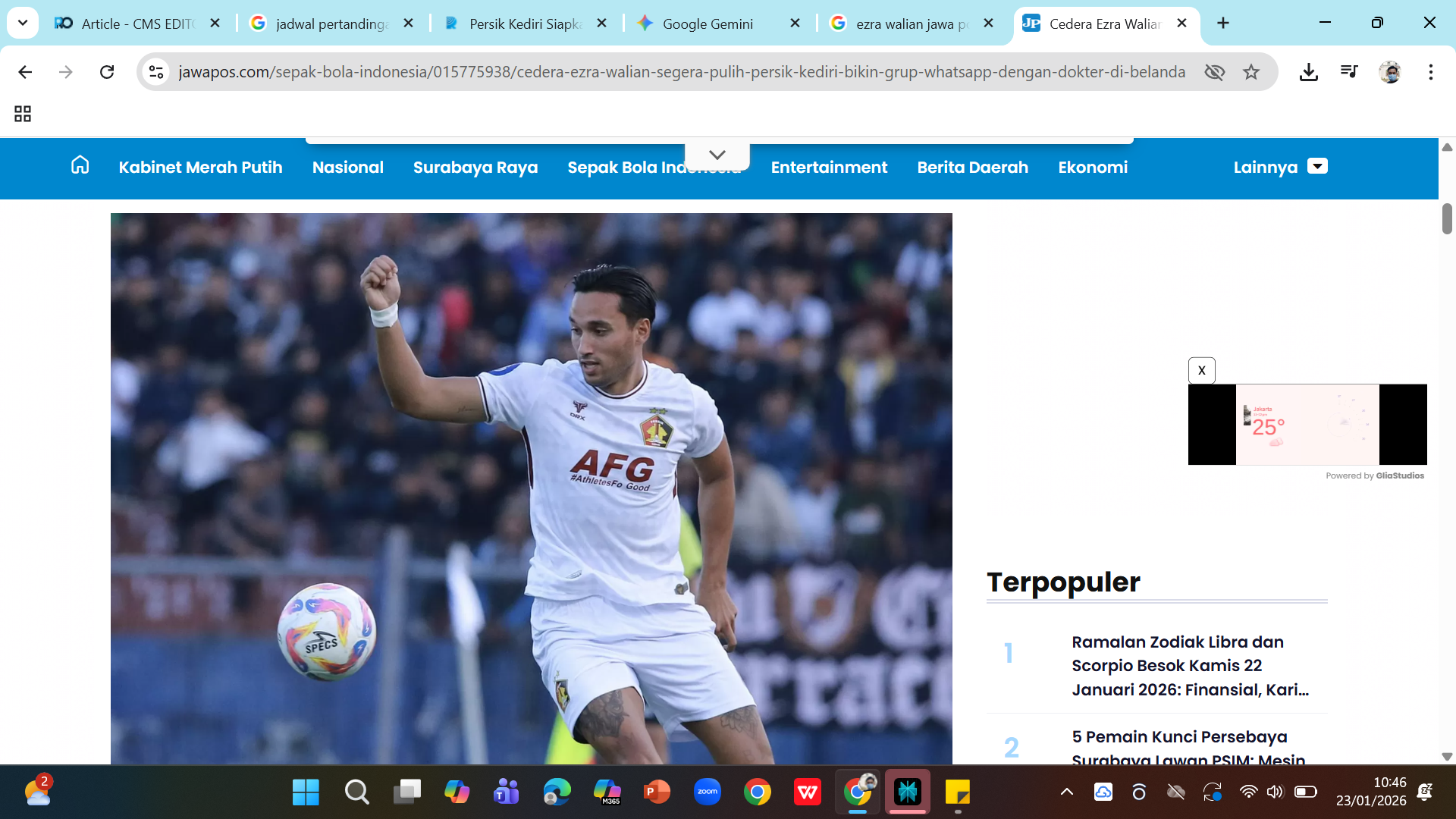Open Ekonomi section
This screenshot has height=819, width=1456.
point(1093,168)
